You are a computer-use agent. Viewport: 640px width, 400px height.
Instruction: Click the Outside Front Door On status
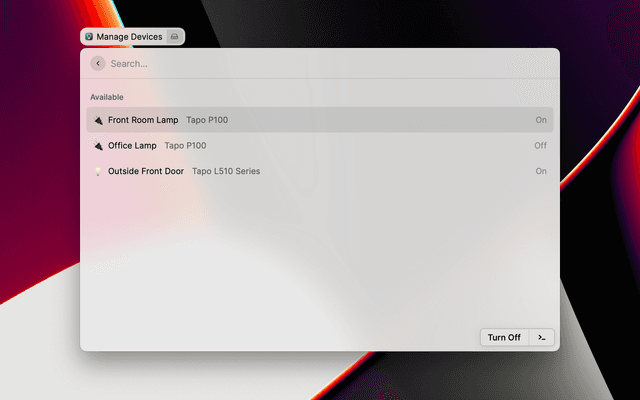541,172
